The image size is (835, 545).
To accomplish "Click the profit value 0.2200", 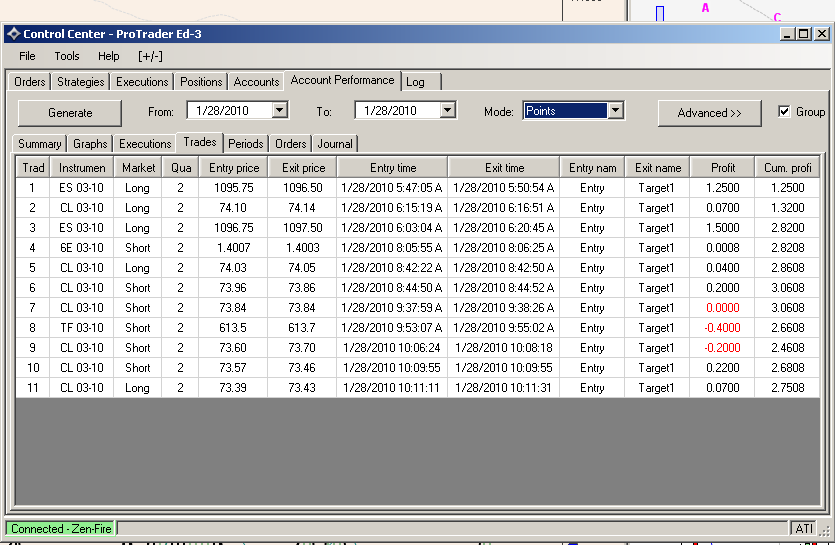I will pos(722,368).
